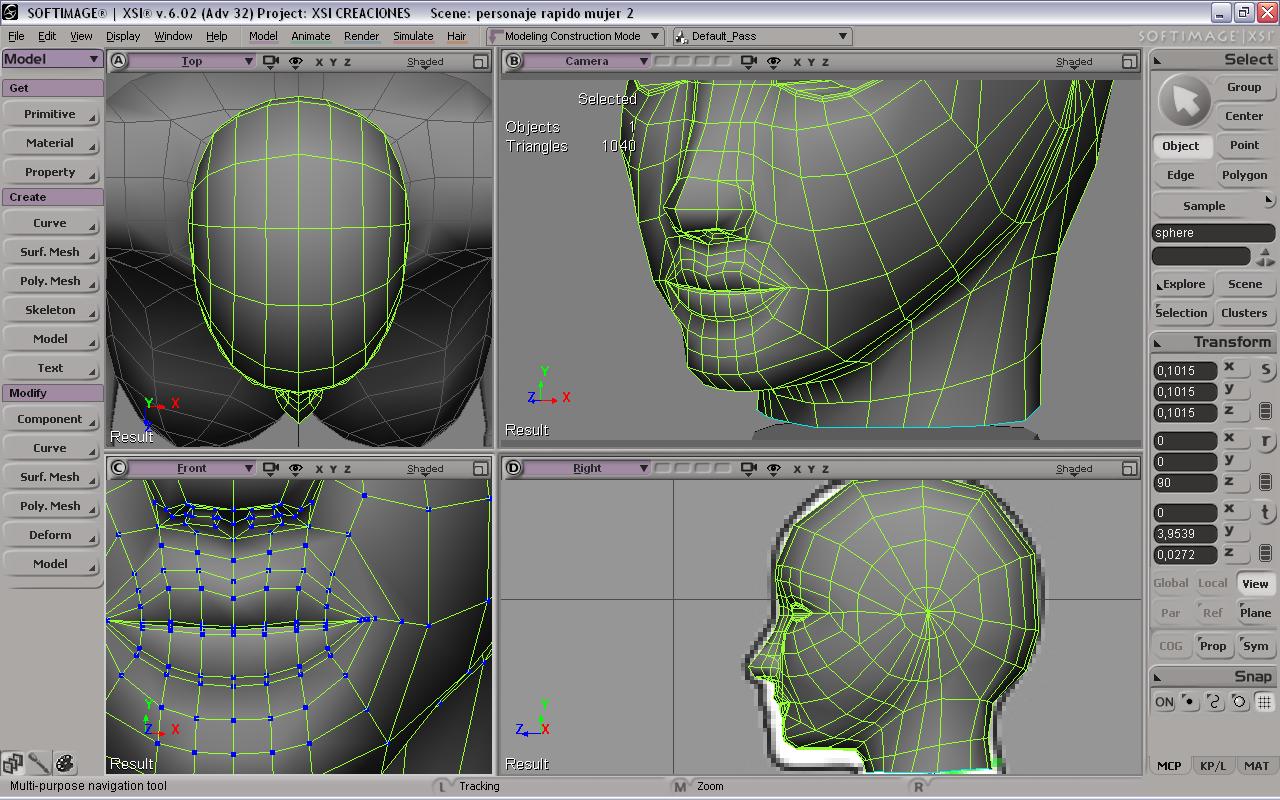
Task: Click the wrench tools icon at bottom left
Action: (39, 764)
